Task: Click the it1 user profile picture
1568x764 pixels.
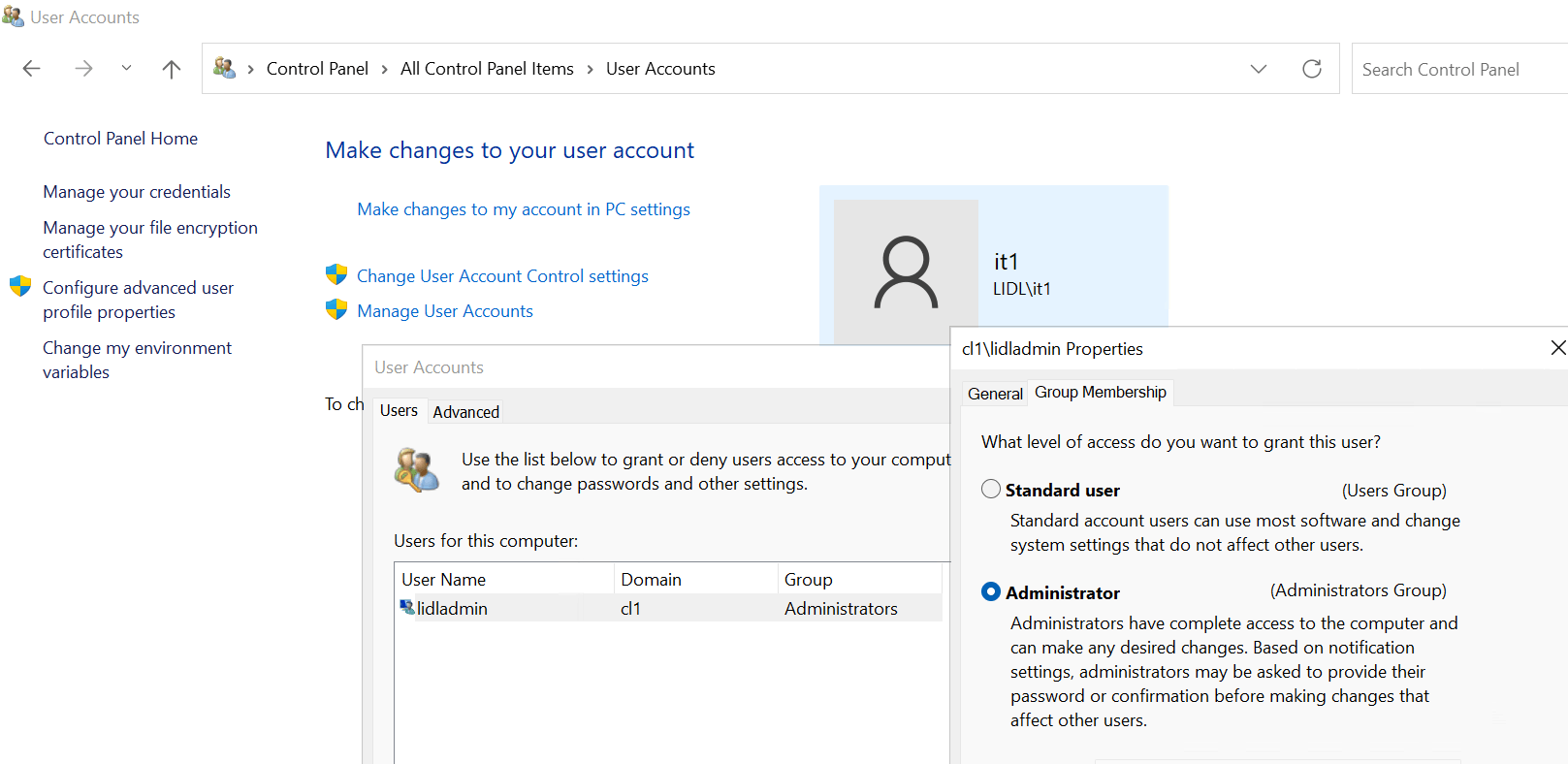Action: pyautogui.click(x=906, y=272)
